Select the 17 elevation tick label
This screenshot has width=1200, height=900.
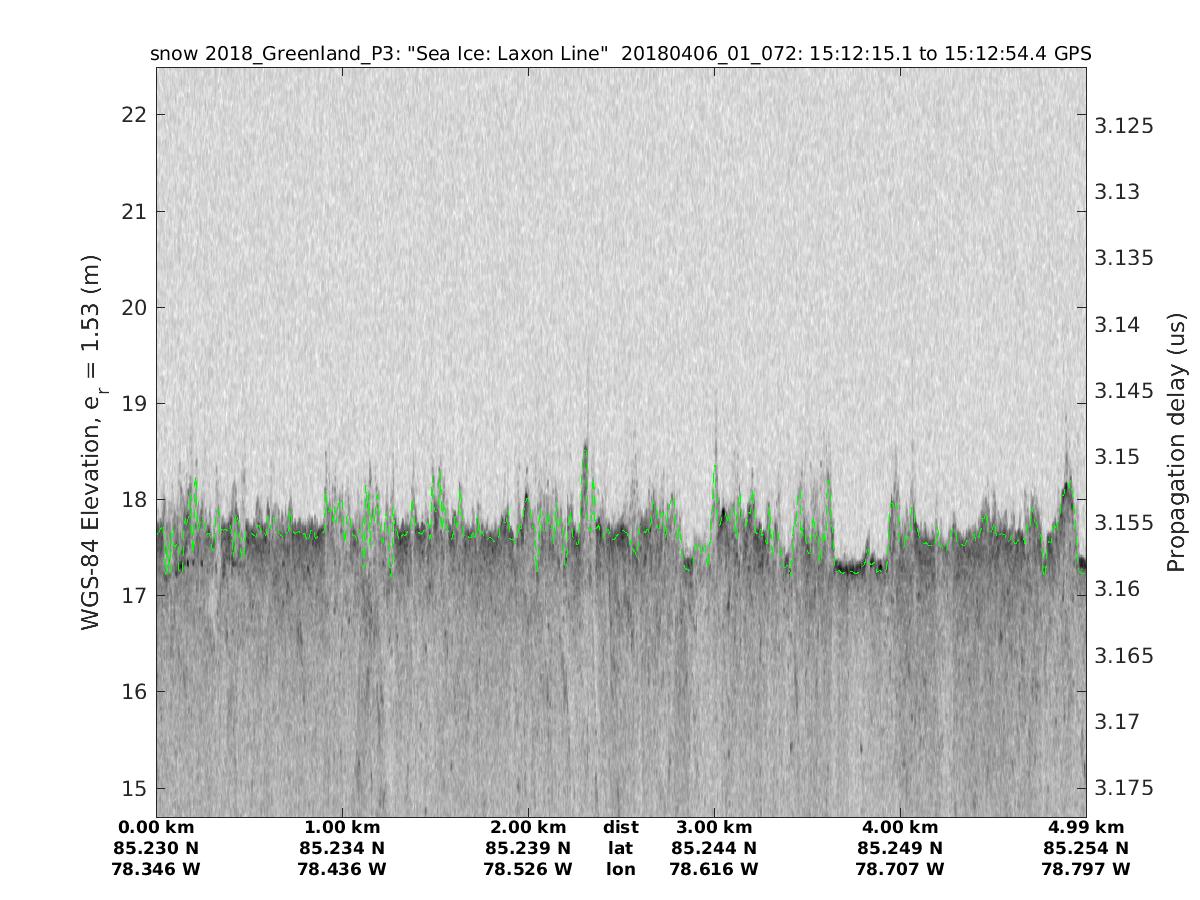[132, 596]
